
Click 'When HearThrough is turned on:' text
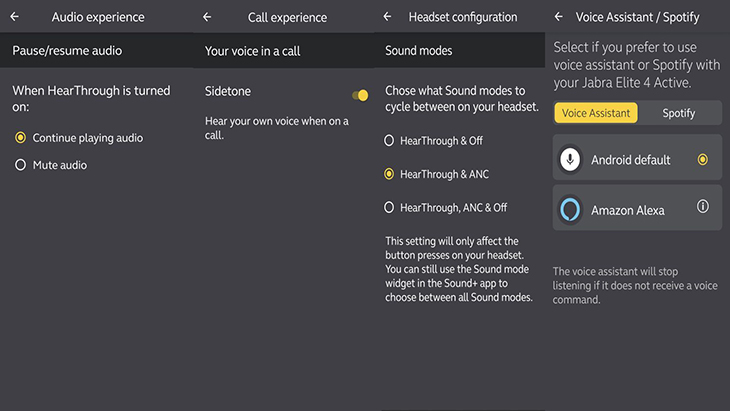[91, 98]
